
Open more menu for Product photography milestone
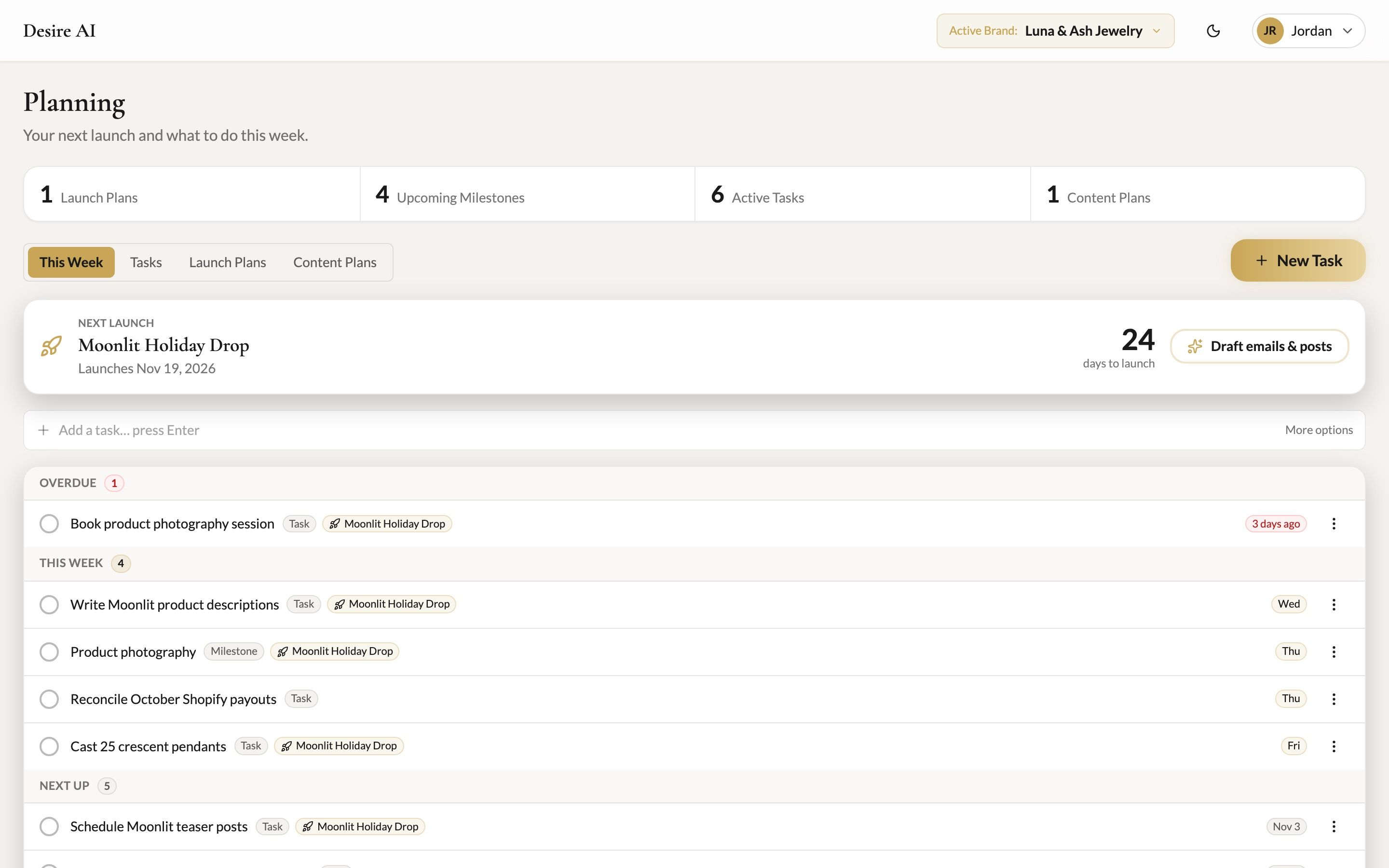click(1334, 651)
